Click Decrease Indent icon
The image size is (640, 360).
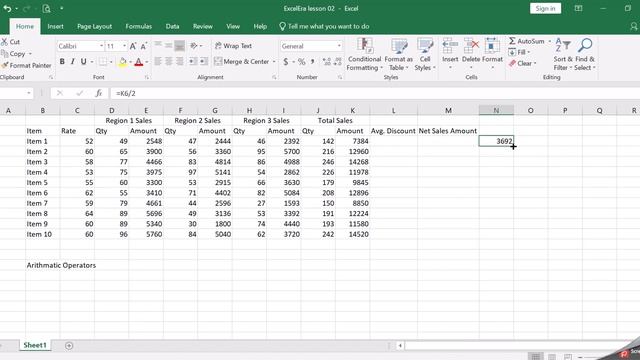(193, 62)
